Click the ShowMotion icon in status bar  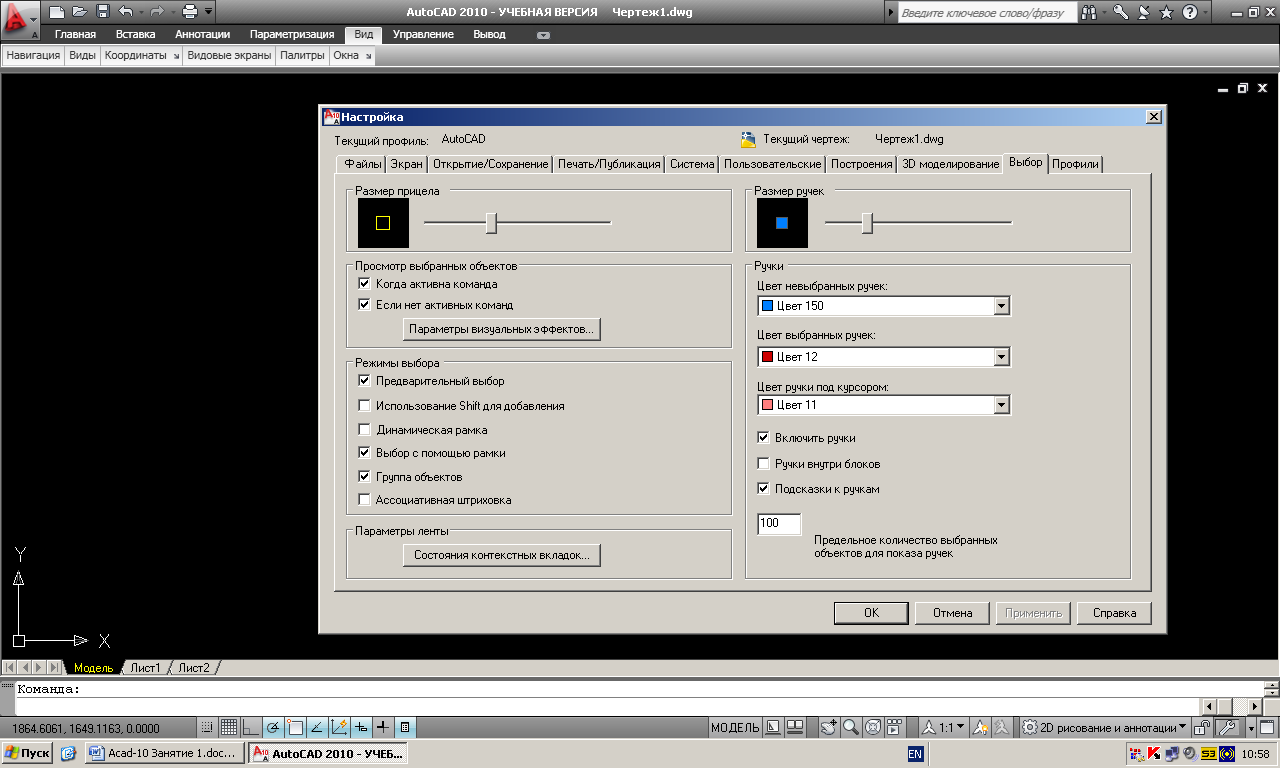pos(894,727)
